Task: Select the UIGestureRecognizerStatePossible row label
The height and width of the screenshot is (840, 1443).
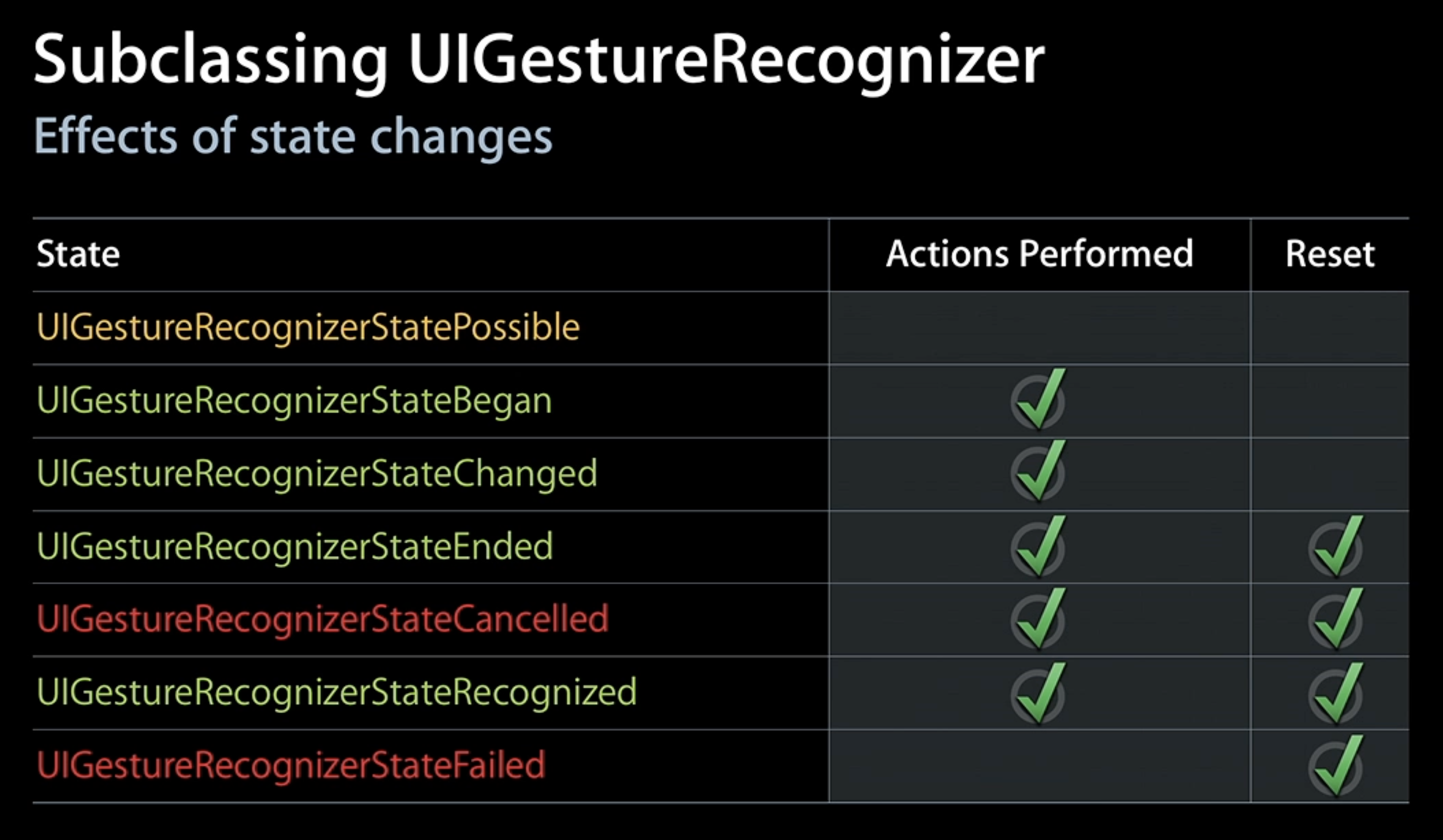Action: pyautogui.click(x=308, y=327)
